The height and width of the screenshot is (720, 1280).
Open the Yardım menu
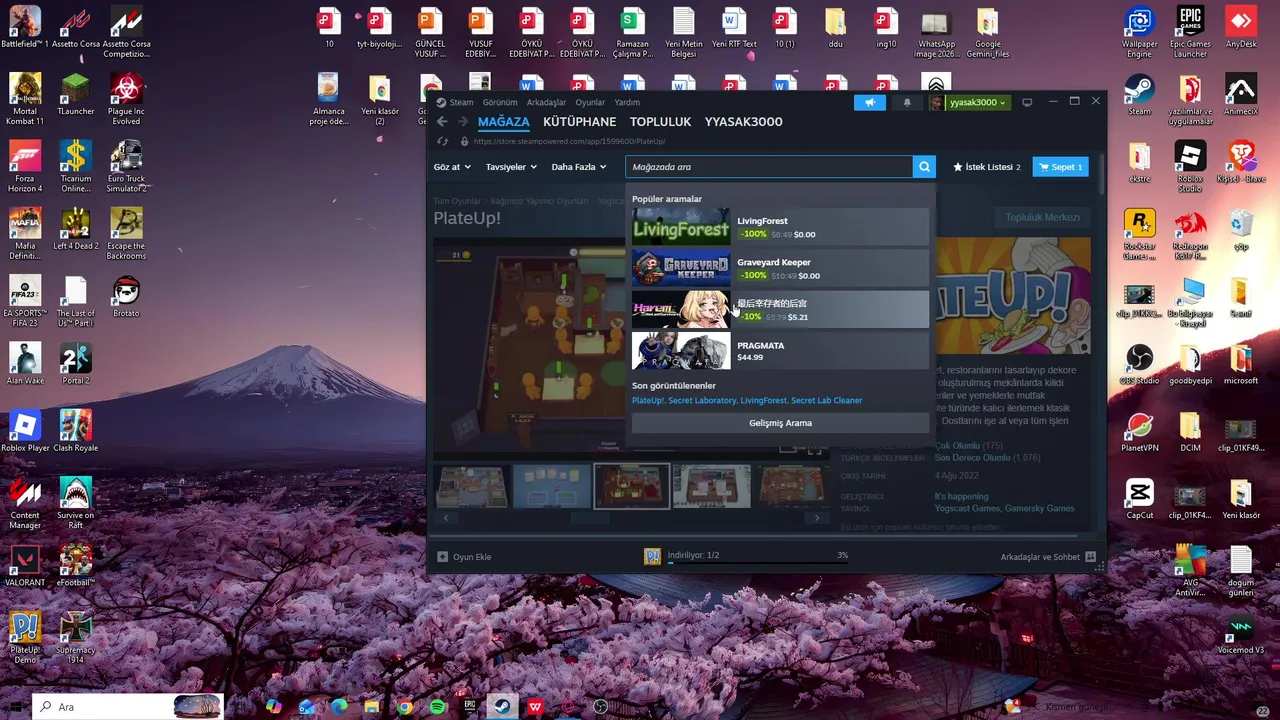pos(627,102)
